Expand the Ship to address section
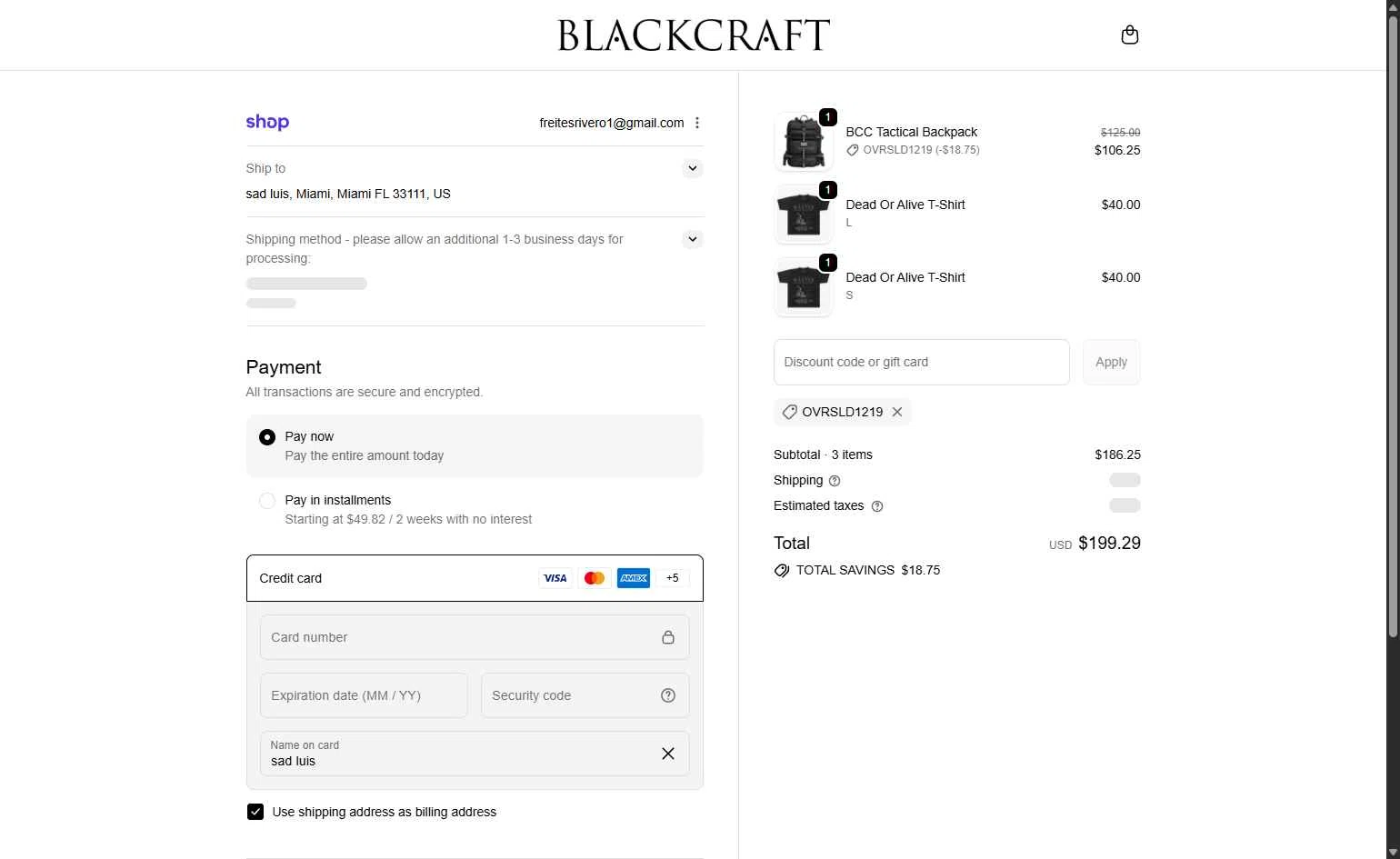The width and height of the screenshot is (1400, 859). 693,168
